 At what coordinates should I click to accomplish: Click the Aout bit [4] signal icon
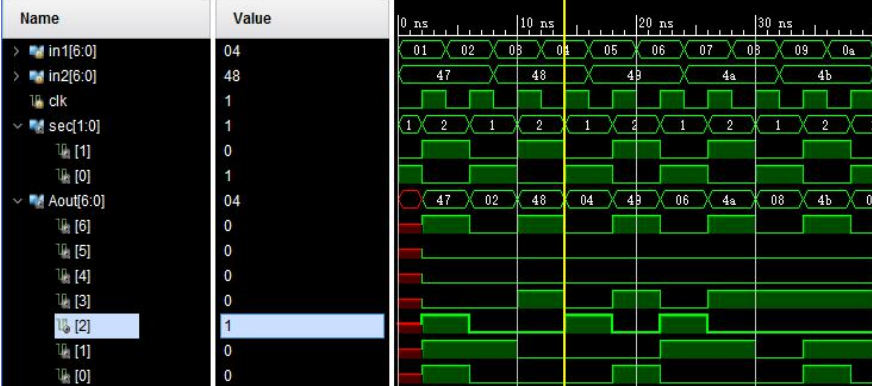pos(63,276)
